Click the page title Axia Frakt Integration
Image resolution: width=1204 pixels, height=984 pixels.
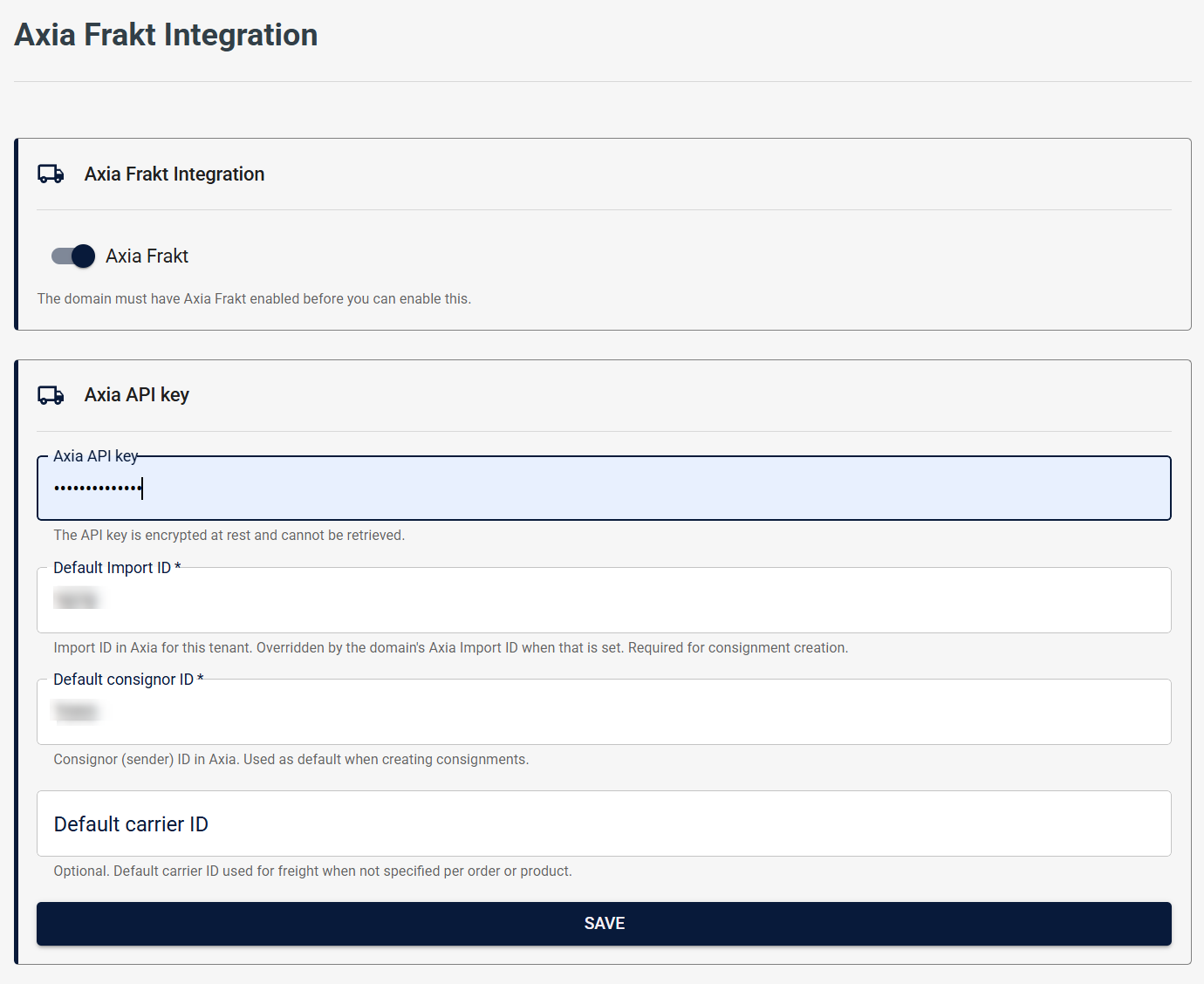coord(166,35)
